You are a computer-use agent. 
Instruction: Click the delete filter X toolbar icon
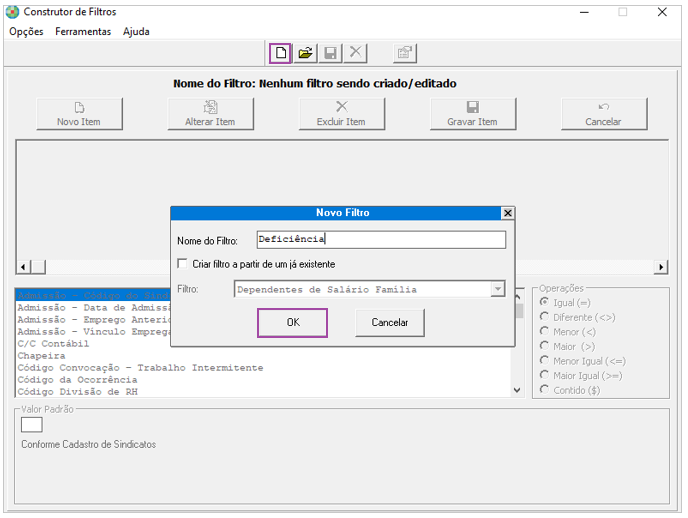[x=355, y=53]
